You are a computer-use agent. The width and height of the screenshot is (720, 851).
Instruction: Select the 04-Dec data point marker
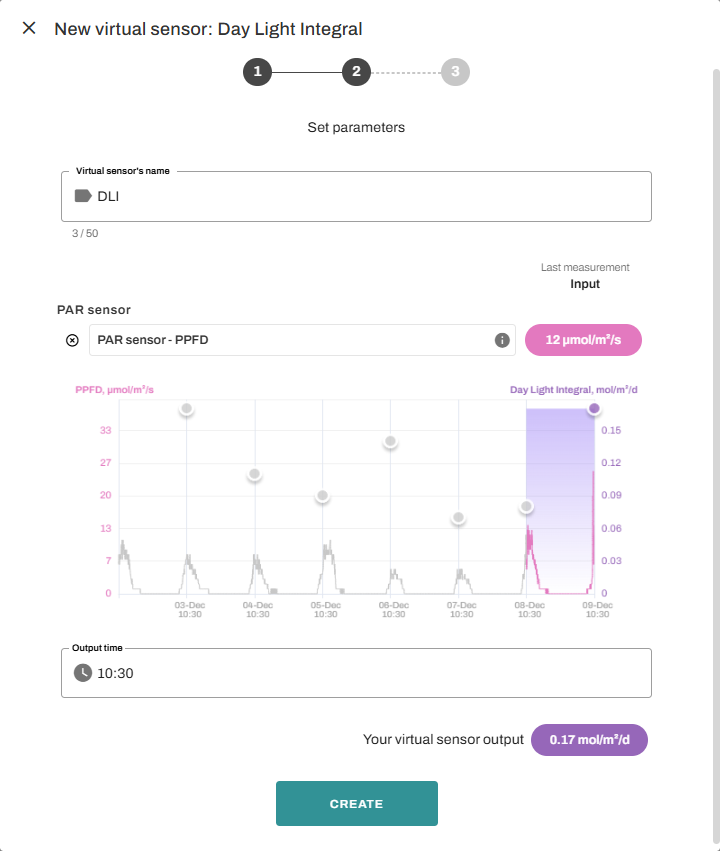pos(254,474)
